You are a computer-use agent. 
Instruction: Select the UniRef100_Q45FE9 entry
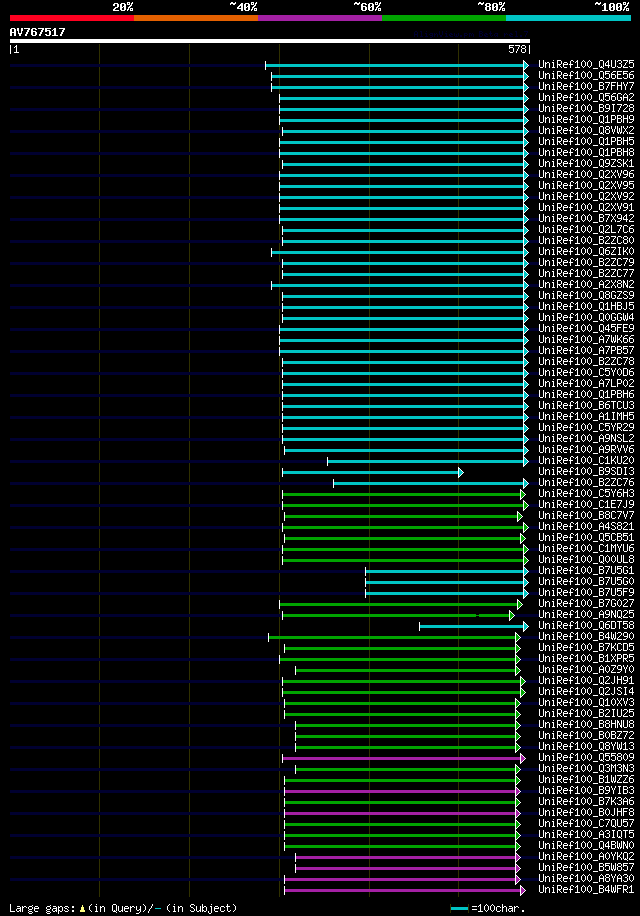[x=586, y=329]
